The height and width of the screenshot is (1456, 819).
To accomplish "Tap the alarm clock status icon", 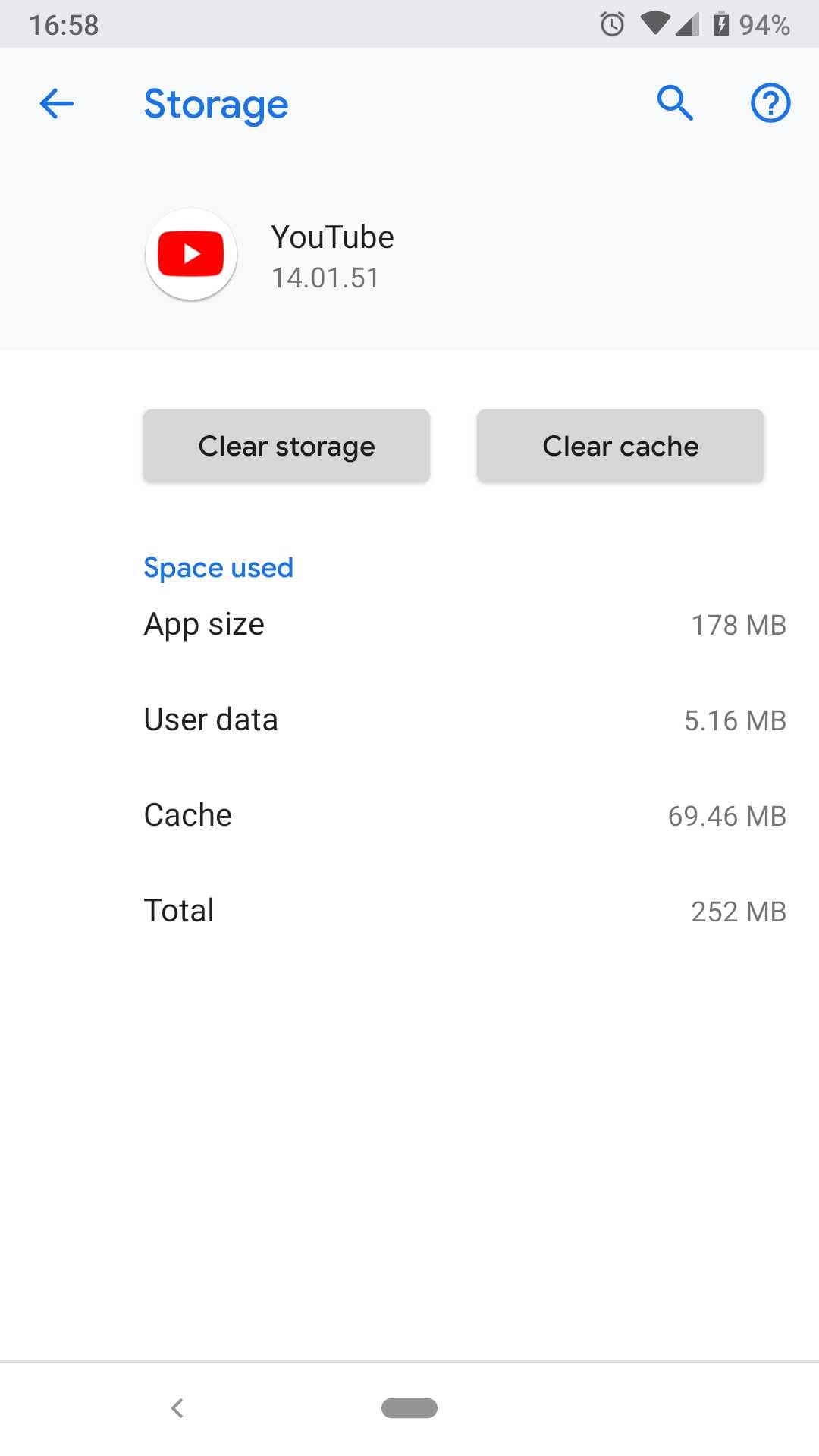I will pyautogui.click(x=612, y=24).
